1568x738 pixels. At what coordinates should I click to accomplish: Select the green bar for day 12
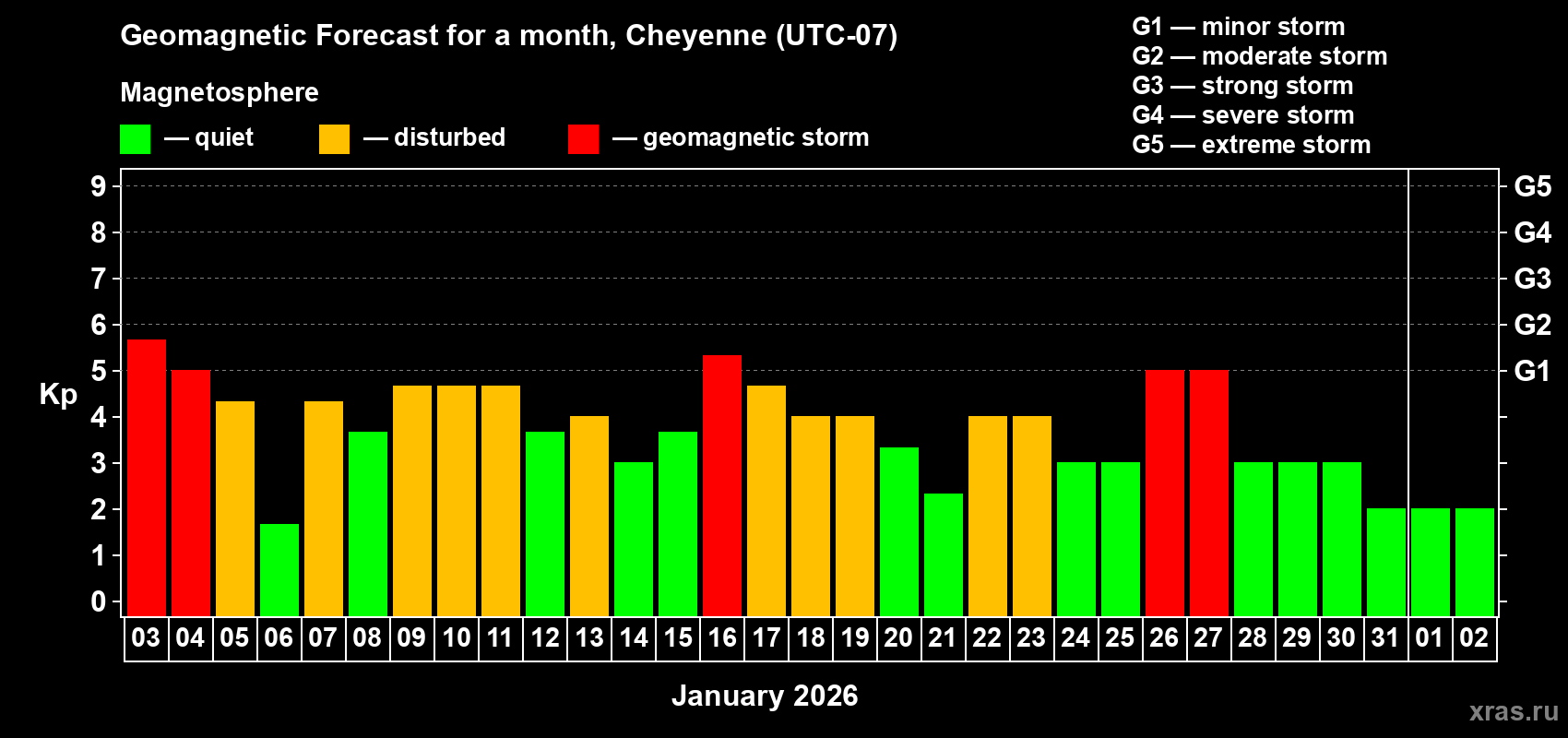[545, 524]
